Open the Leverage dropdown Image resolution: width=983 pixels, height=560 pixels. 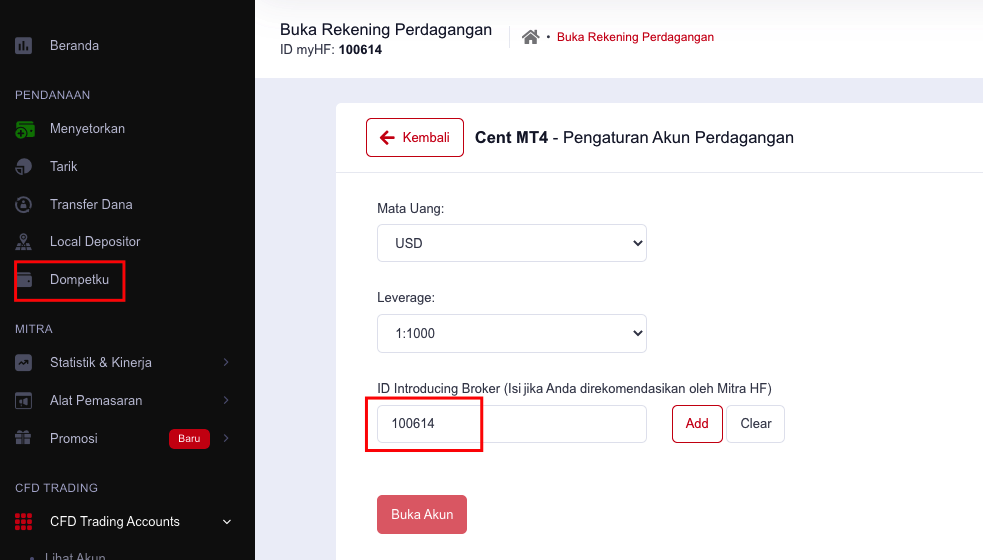click(x=511, y=333)
